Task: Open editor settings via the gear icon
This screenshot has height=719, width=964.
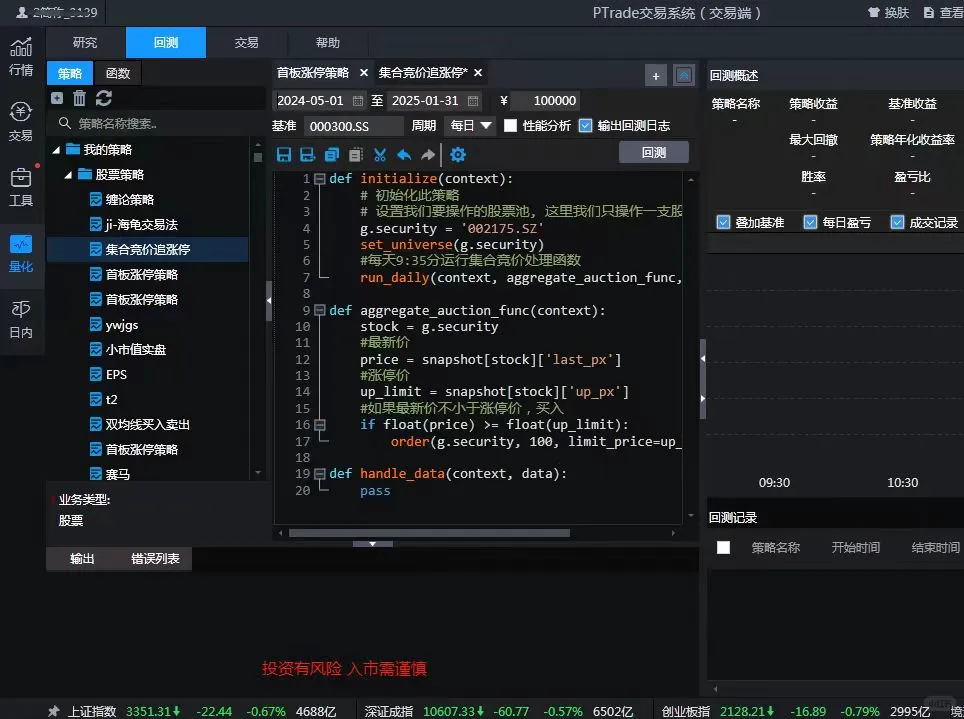Action: click(459, 154)
